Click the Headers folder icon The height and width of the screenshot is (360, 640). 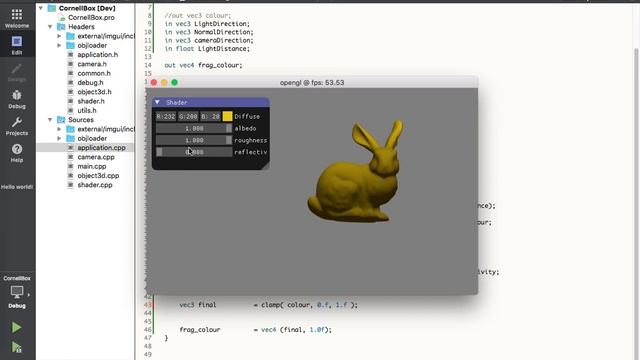(61, 27)
